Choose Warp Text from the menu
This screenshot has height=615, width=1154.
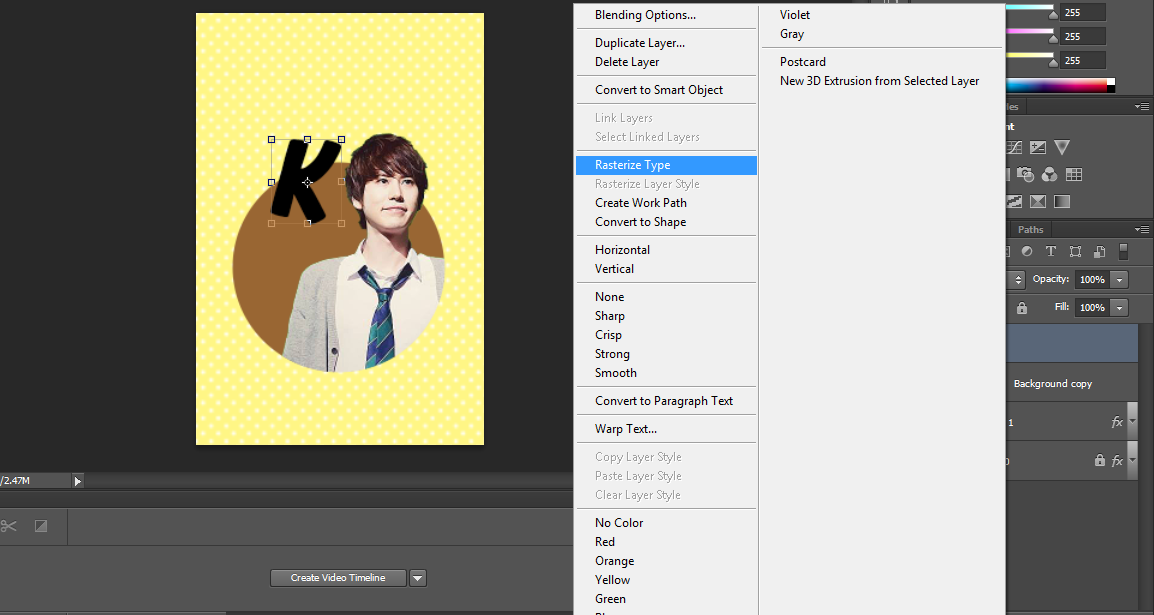coord(625,429)
